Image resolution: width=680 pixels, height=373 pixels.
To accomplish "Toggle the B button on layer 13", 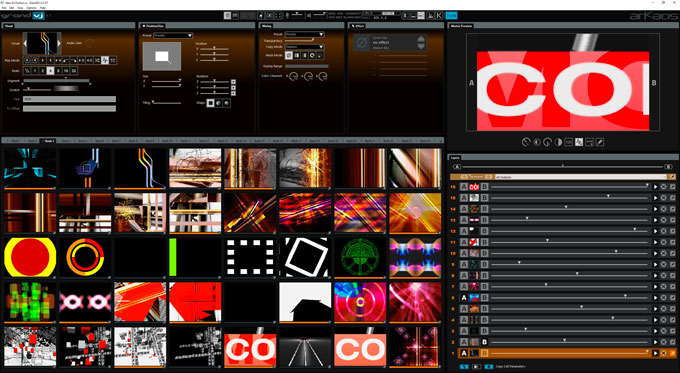I will [x=484, y=220].
